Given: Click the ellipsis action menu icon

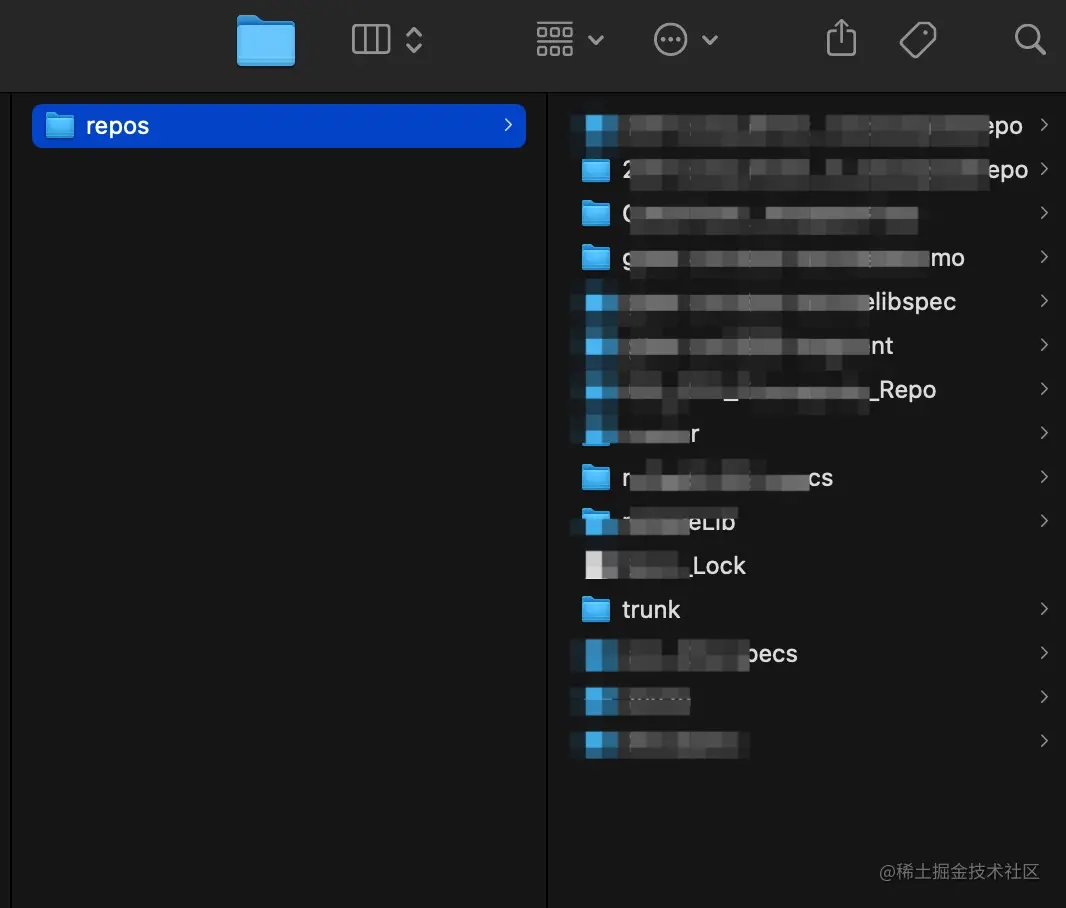Looking at the screenshot, I should pyautogui.click(x=670, y=39).
